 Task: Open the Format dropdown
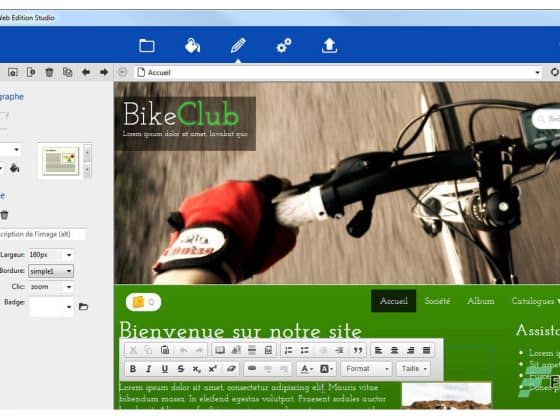[366, 369]
